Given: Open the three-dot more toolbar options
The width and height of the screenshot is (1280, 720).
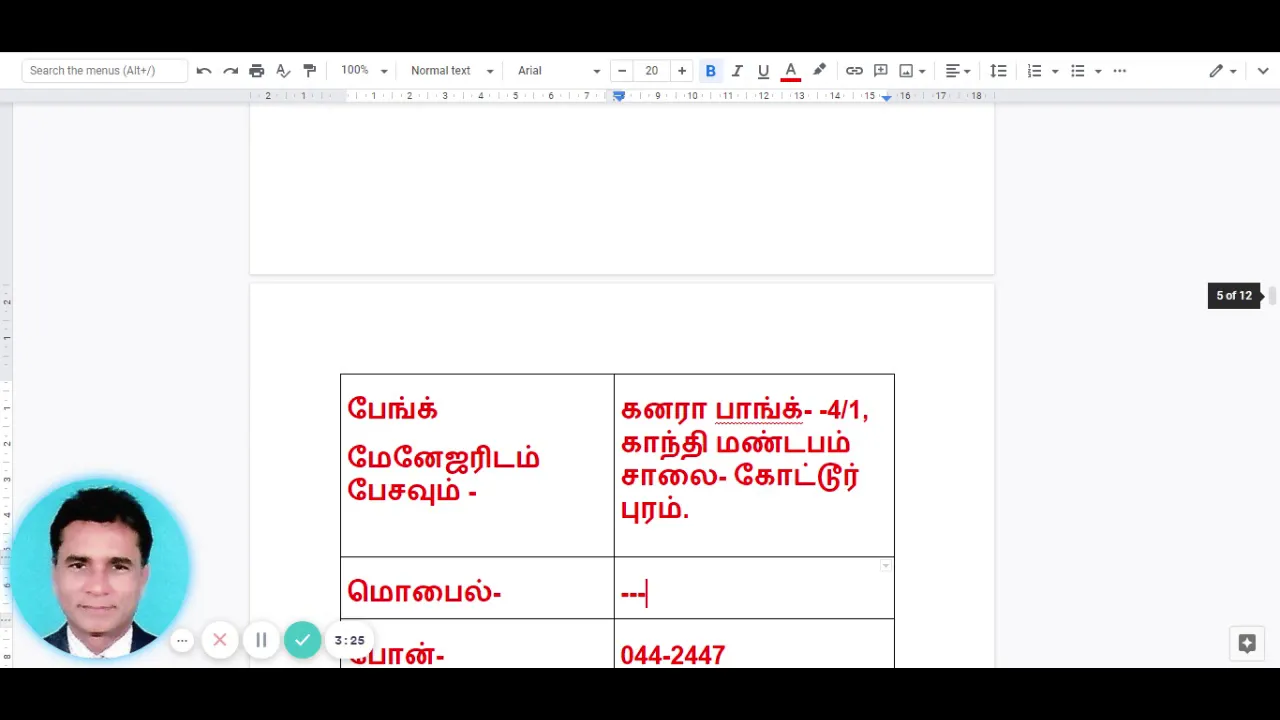Looking at the screenshot, I should 1120,71.
